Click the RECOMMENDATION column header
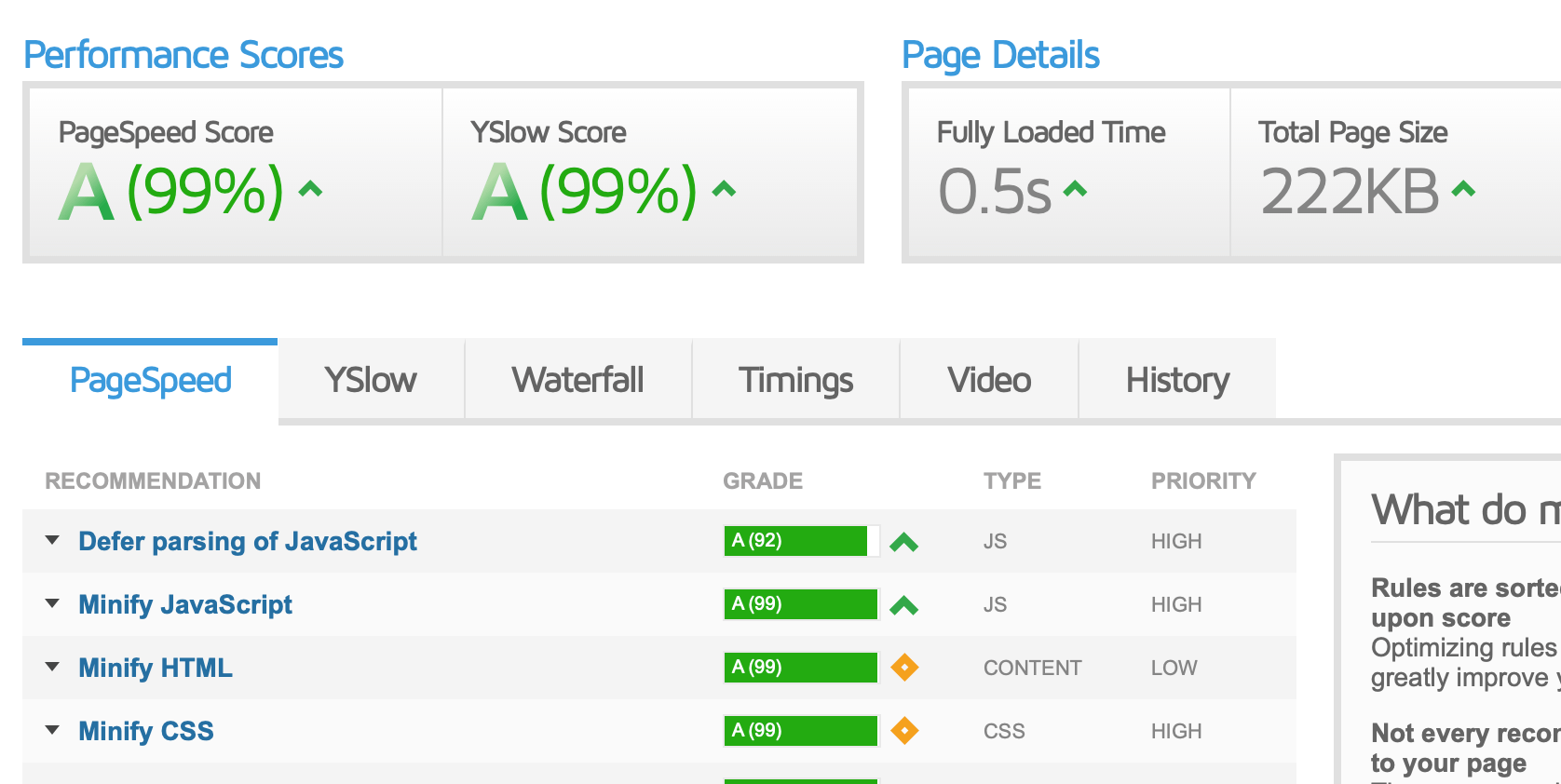The image size is (1561, 784). (x=153, y=481)
